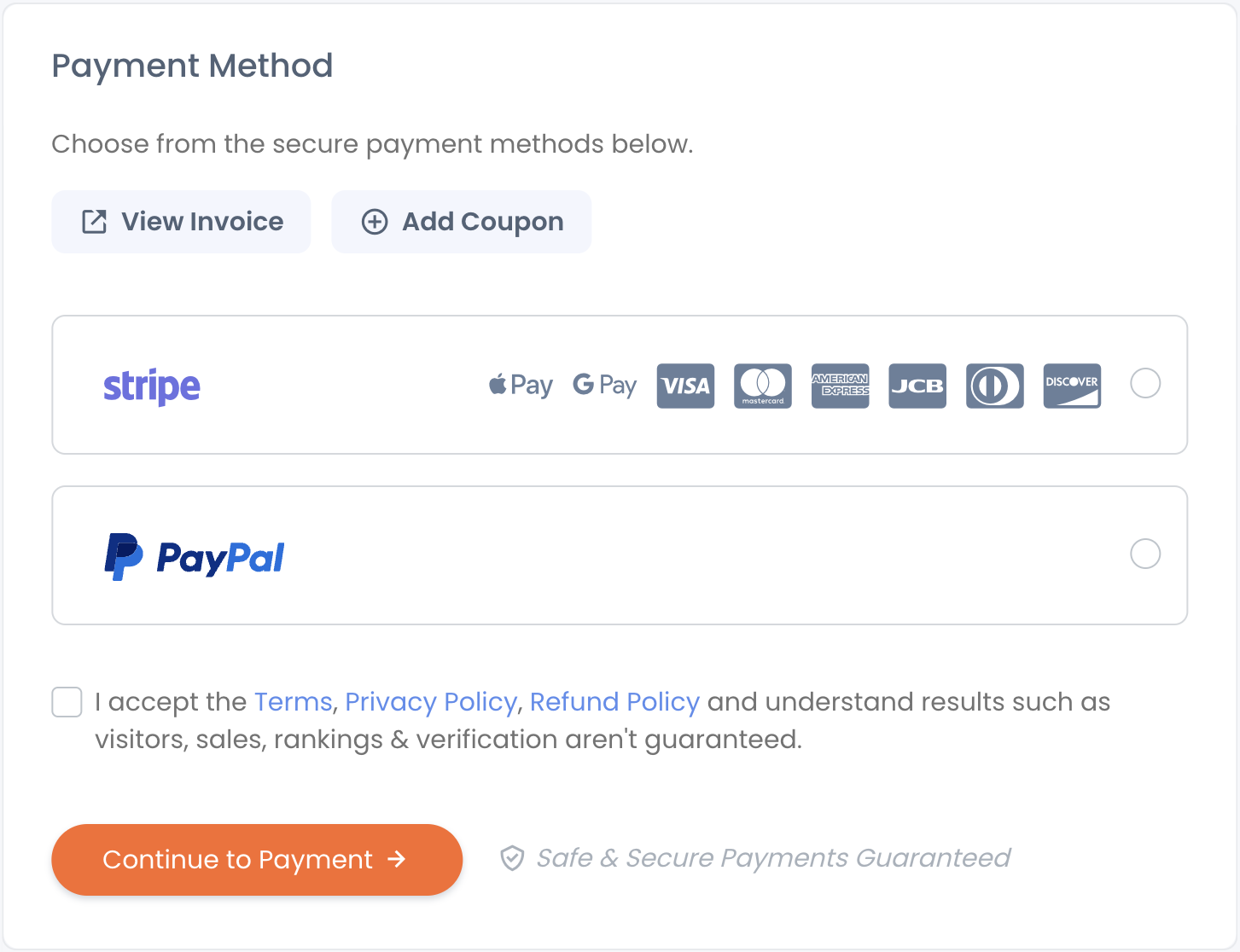Select the PayPal payment radio button

click(1145, 554)
